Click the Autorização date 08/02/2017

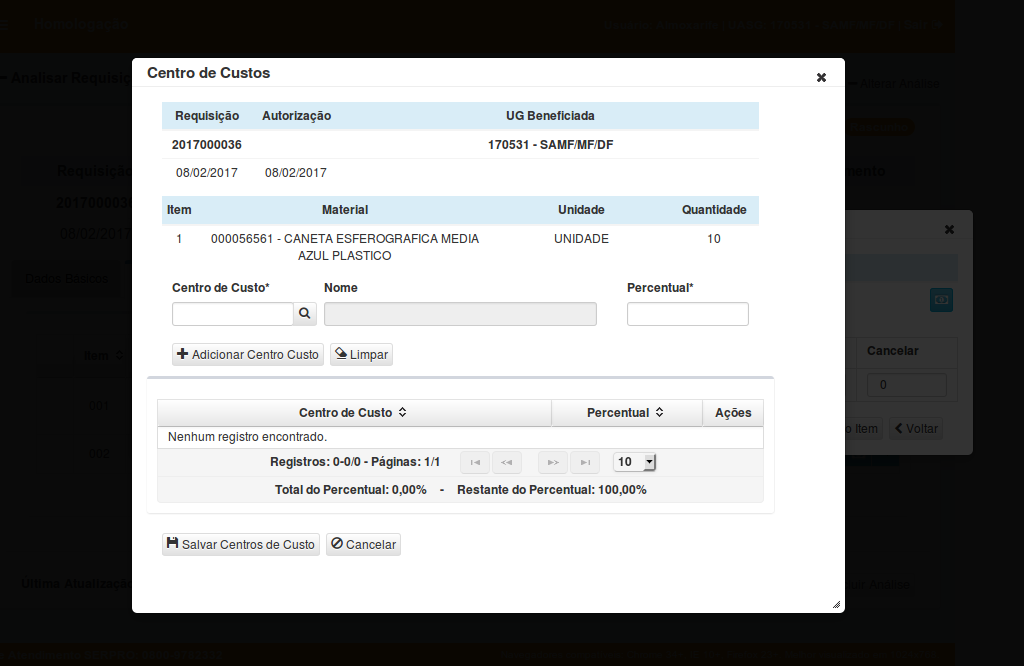[296, 173]
